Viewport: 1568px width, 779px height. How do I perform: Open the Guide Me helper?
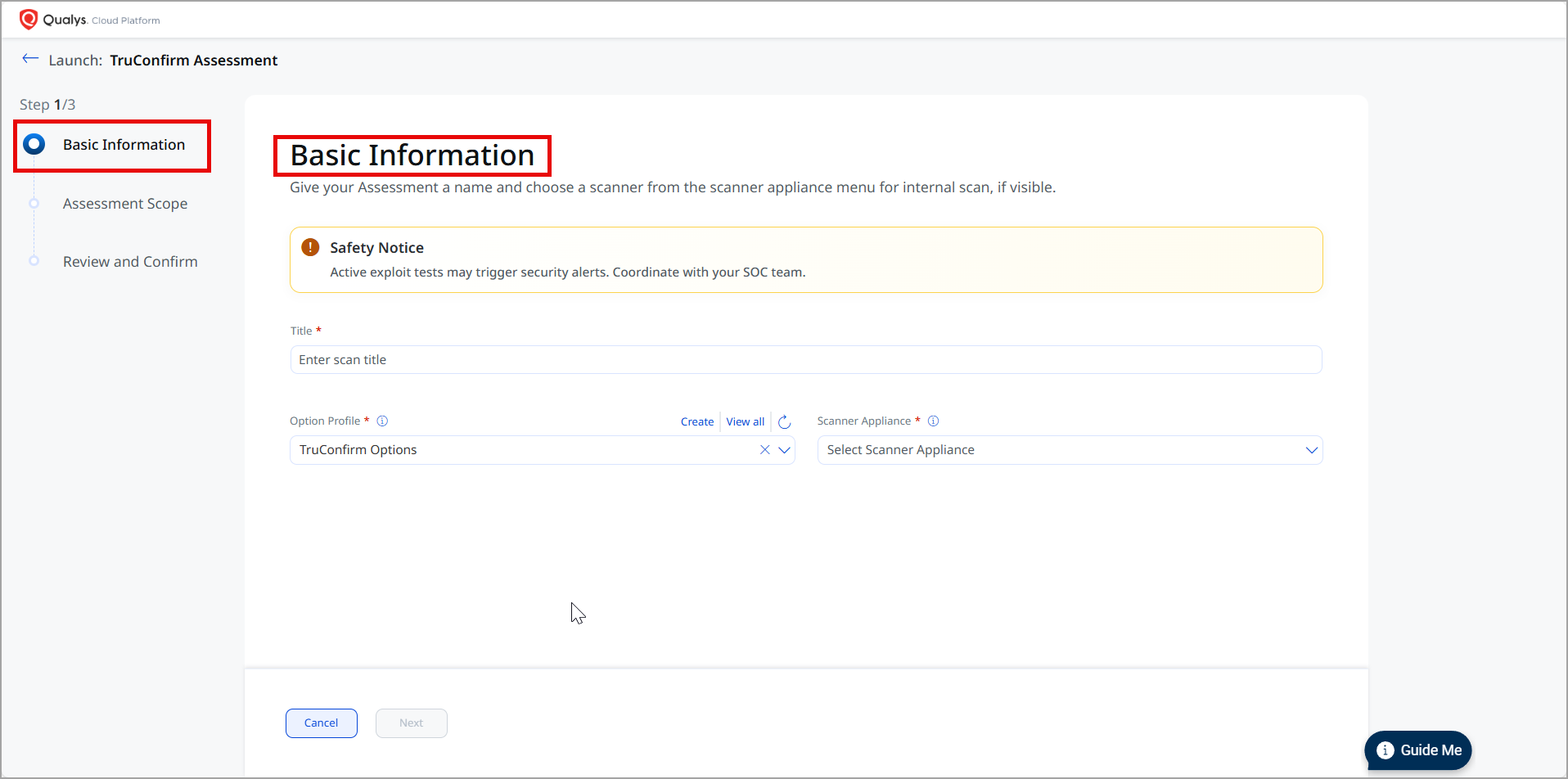(x=1418, y=750)
